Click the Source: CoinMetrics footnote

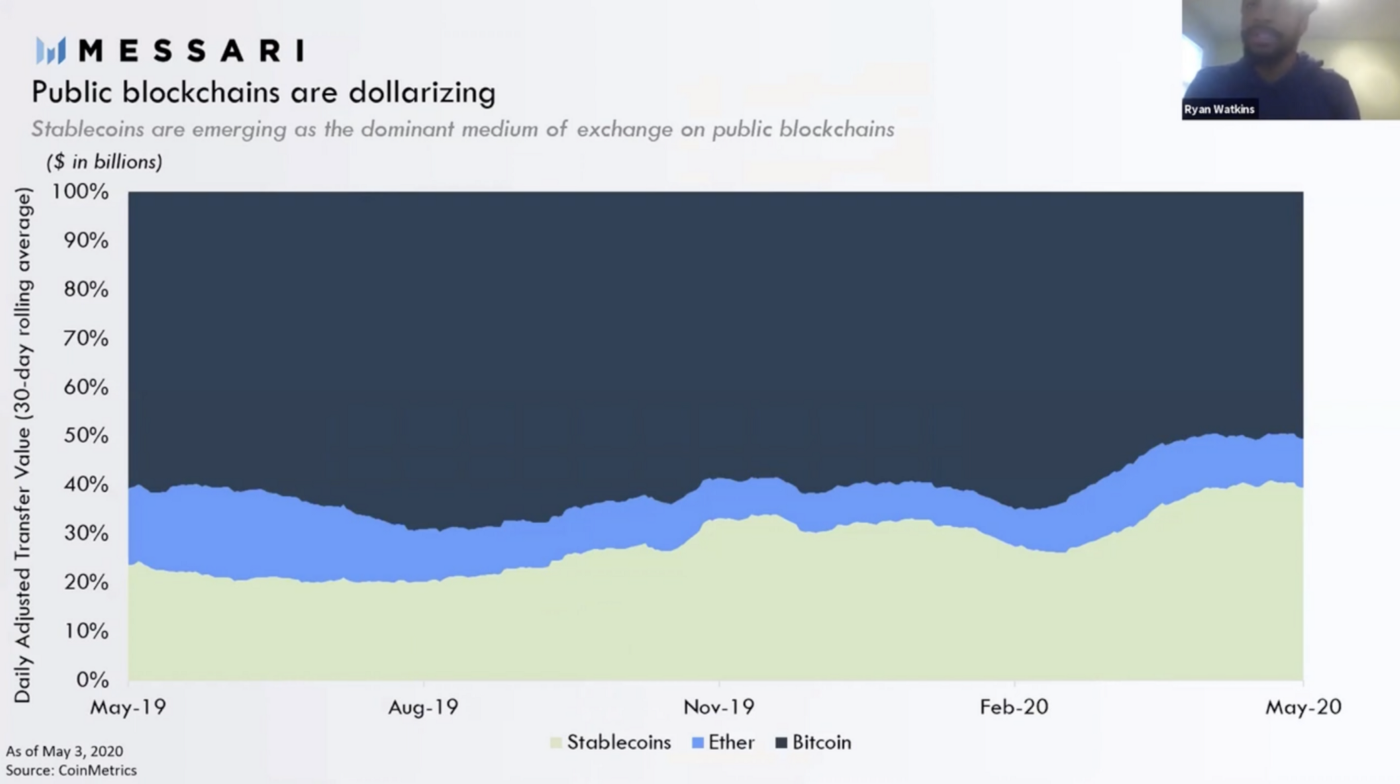click(x=71, y=770)
